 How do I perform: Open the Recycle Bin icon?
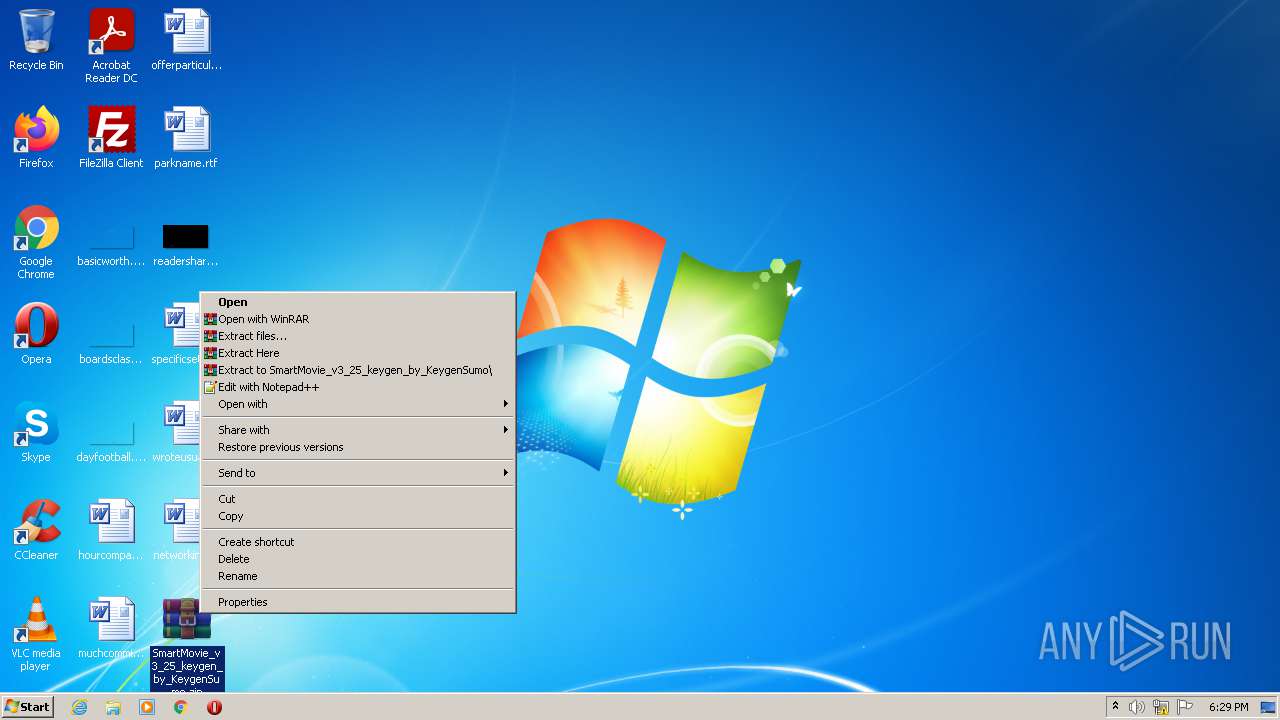[x=36, y=40]
